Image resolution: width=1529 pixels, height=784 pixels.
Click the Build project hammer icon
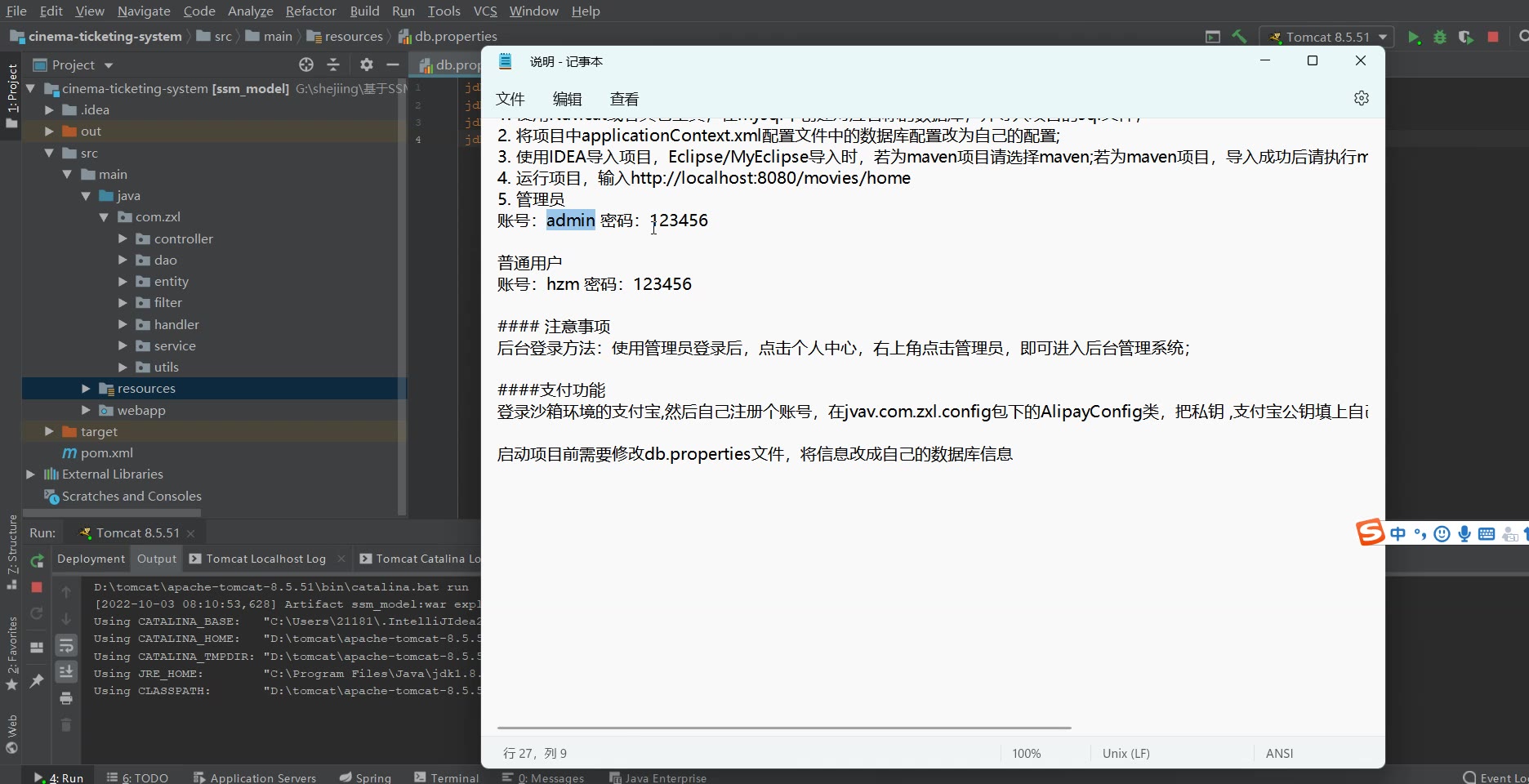tap(1239, 37)
